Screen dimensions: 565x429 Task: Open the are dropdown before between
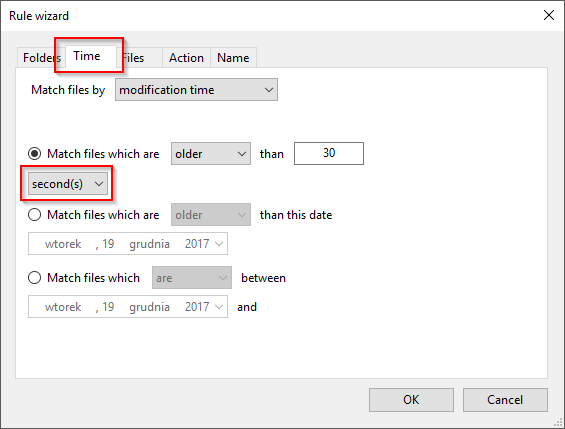(x=192, y=278)
